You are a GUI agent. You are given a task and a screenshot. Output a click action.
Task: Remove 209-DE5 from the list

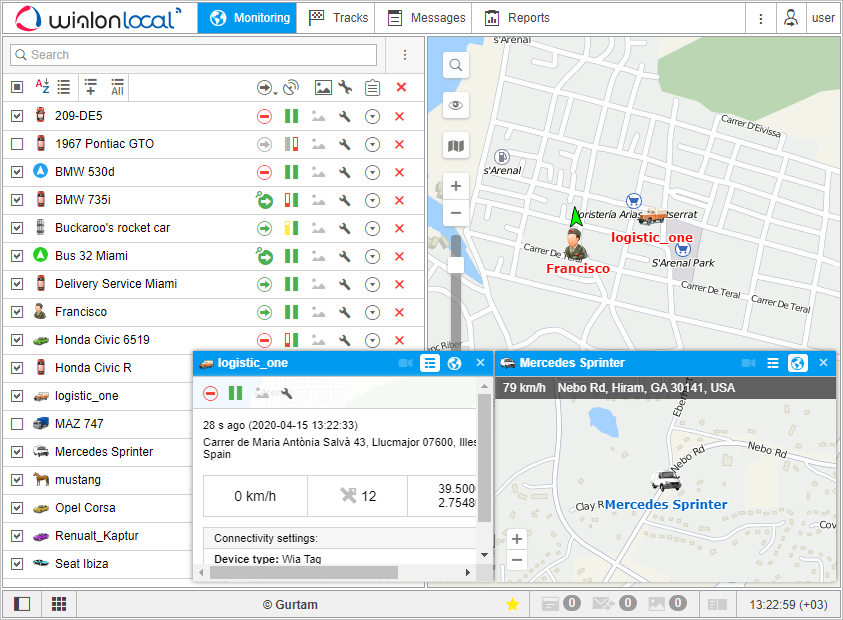coord(399,116)
